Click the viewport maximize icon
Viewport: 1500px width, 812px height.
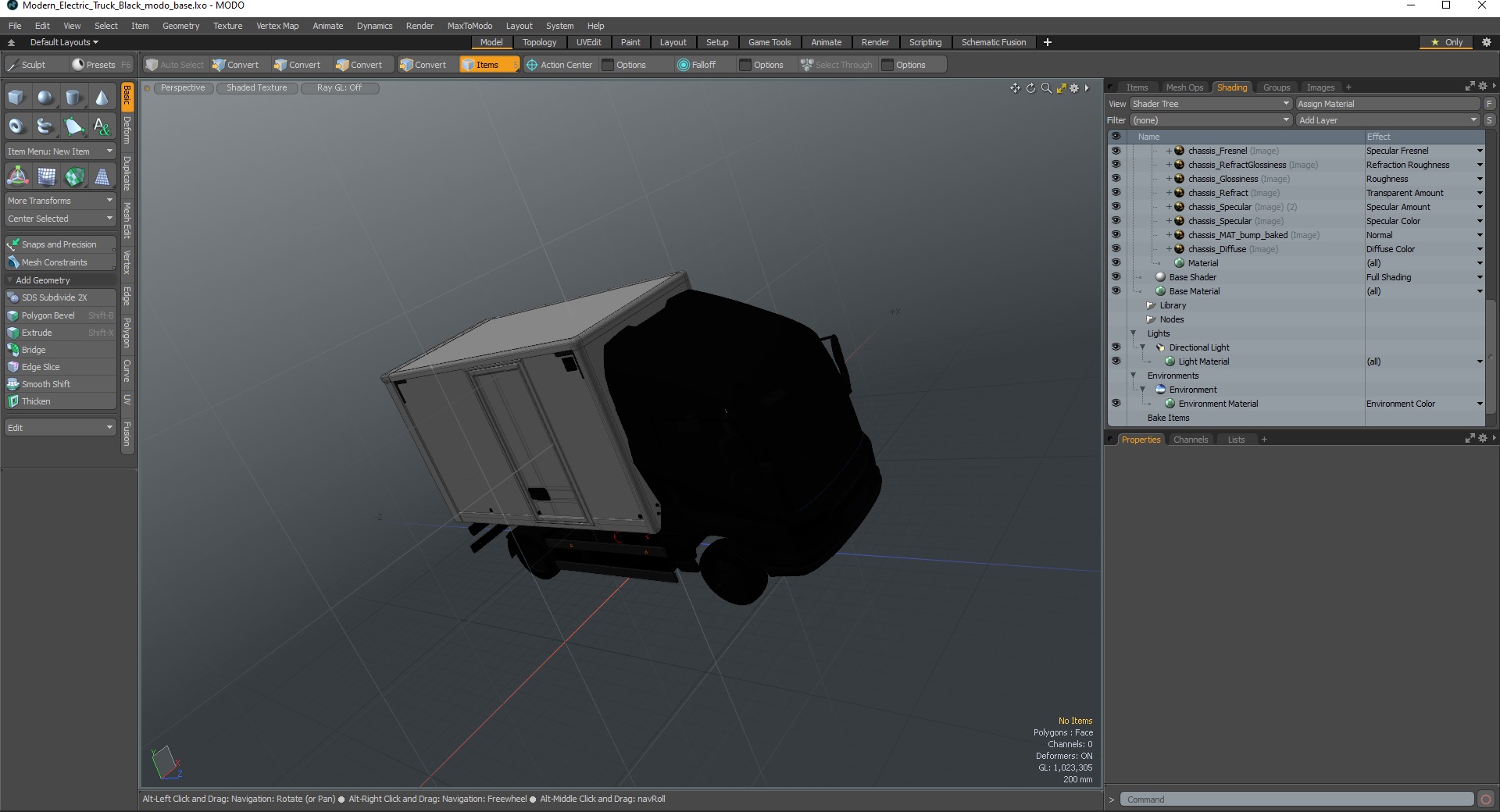click(x=1061, y=88)
